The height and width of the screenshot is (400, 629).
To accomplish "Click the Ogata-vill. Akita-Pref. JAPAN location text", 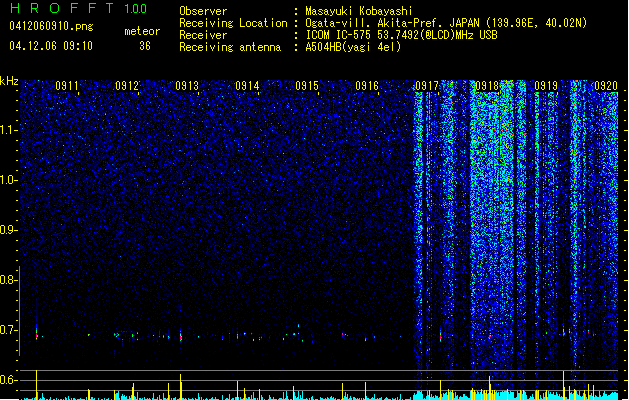I will pyautogui.click(x=446, y=23).
